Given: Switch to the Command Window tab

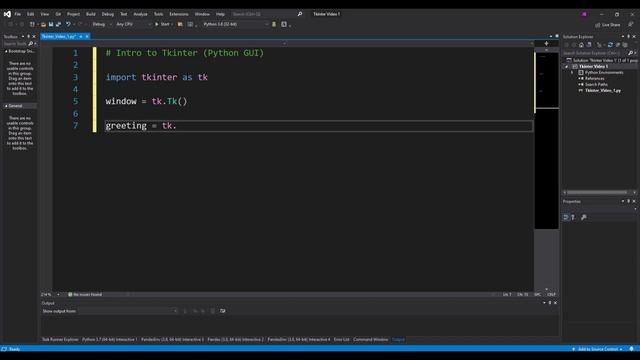Looking at the screenshot, I should pos(371,339).
